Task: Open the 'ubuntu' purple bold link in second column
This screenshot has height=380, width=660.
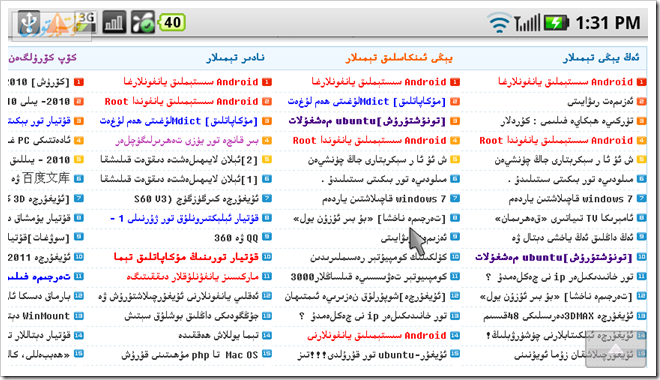Action: (367, 121)
